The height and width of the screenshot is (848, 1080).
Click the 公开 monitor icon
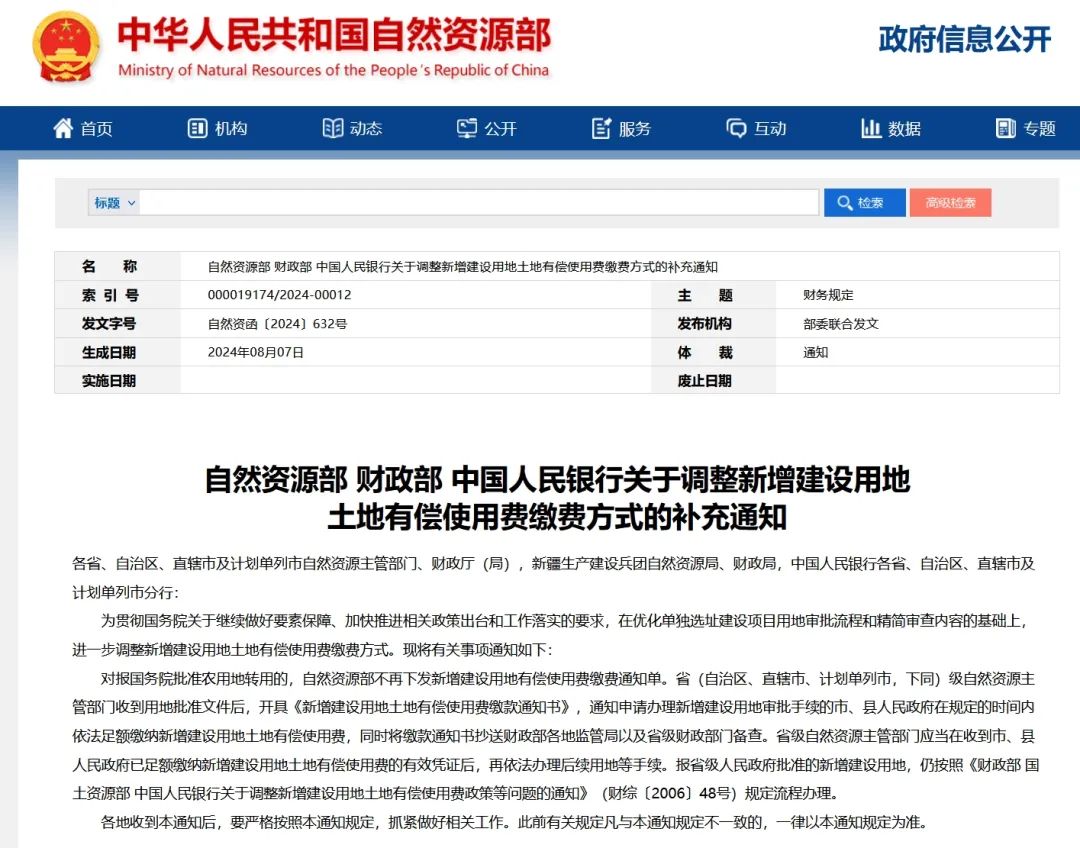click(467, 128)
